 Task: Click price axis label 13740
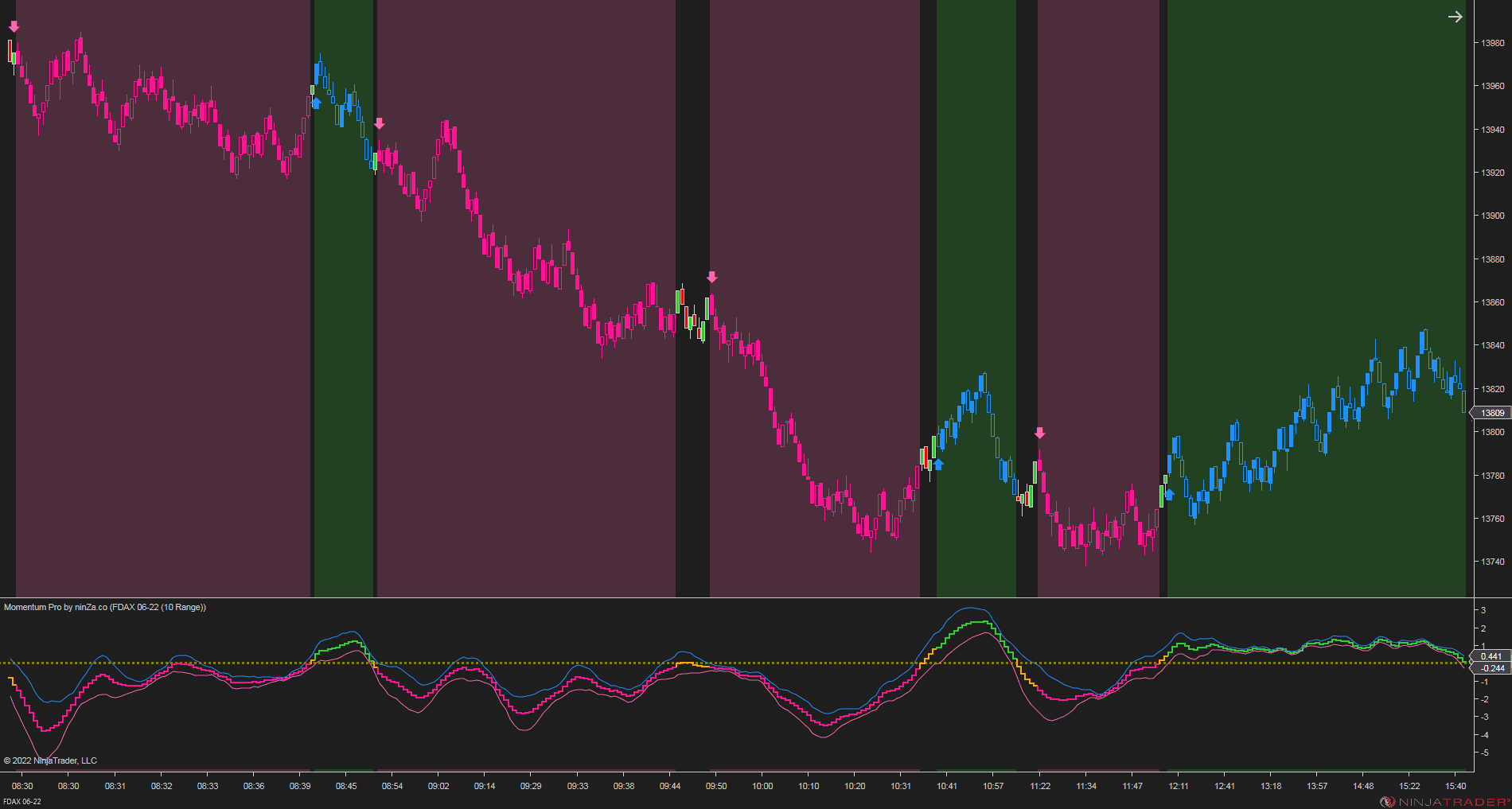pos(1493,562)
